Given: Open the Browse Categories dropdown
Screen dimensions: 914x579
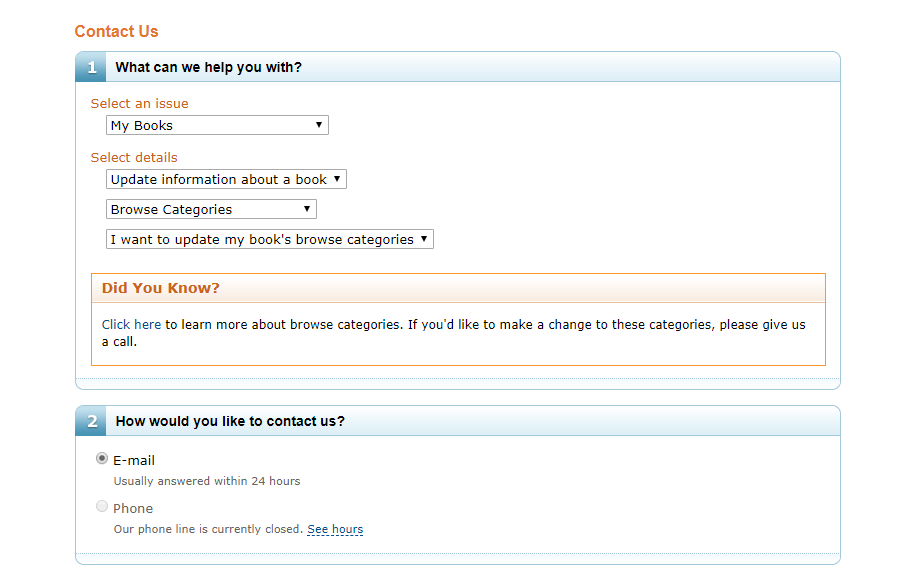Looking at the screenshot, I should pos(211,210).
